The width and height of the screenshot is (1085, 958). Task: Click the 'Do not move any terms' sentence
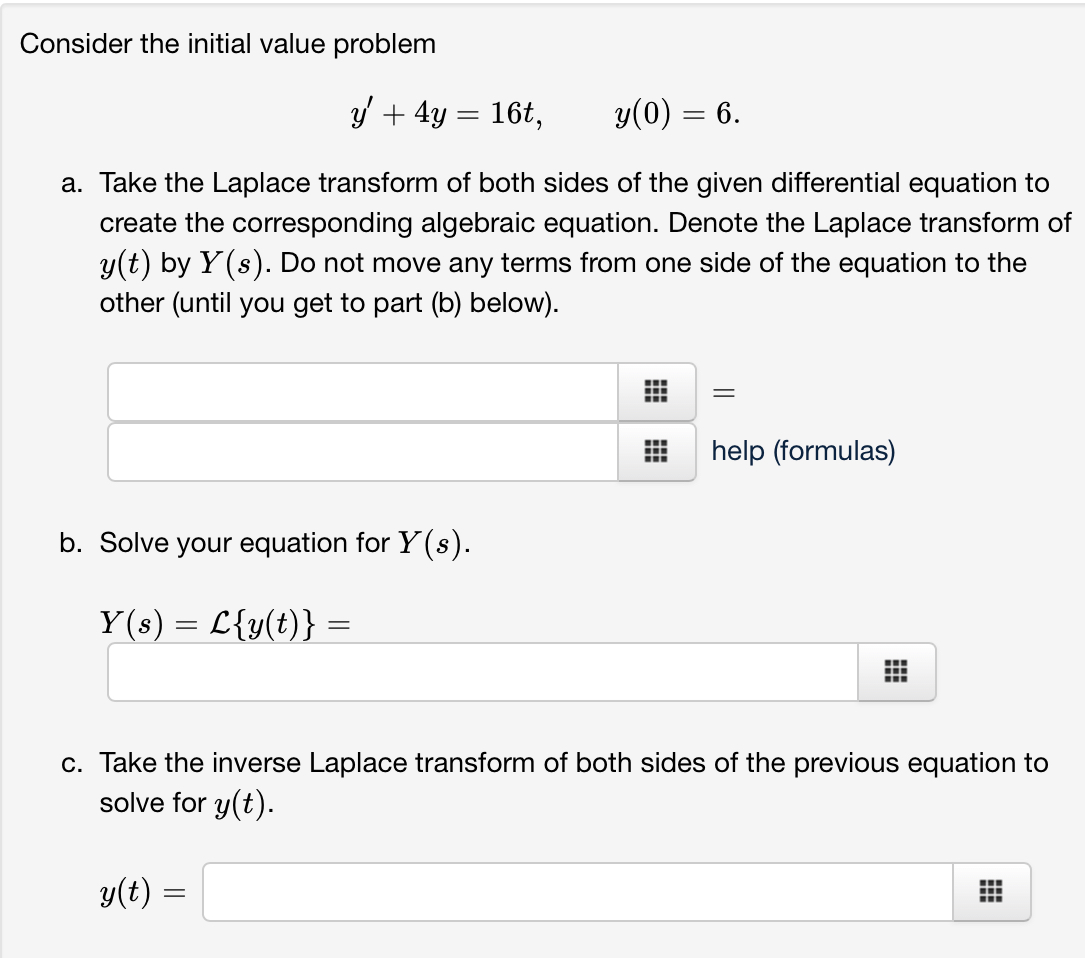click(655, 263)
